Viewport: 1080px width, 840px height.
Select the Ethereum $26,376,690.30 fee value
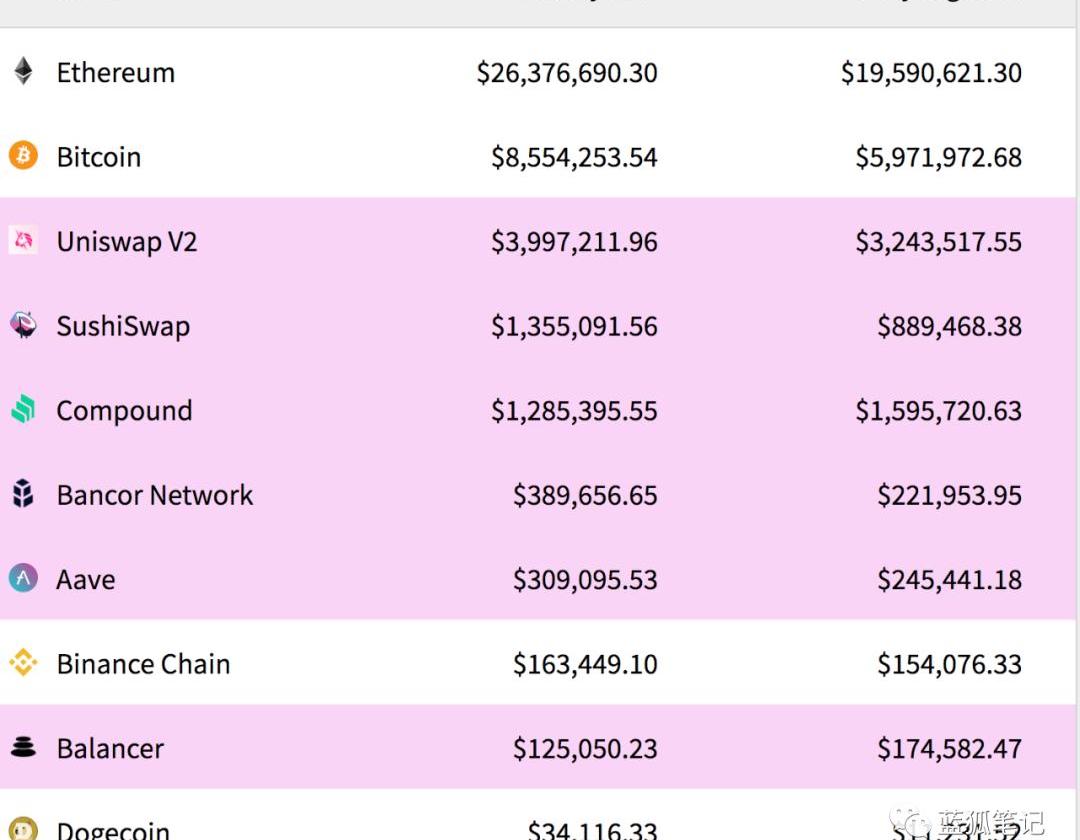click(567, 73)
